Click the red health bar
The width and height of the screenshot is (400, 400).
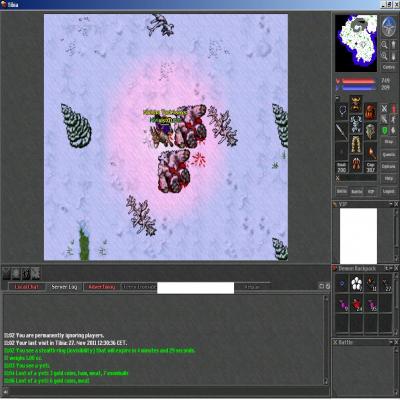pyautogui.click(x=359, y=81)
